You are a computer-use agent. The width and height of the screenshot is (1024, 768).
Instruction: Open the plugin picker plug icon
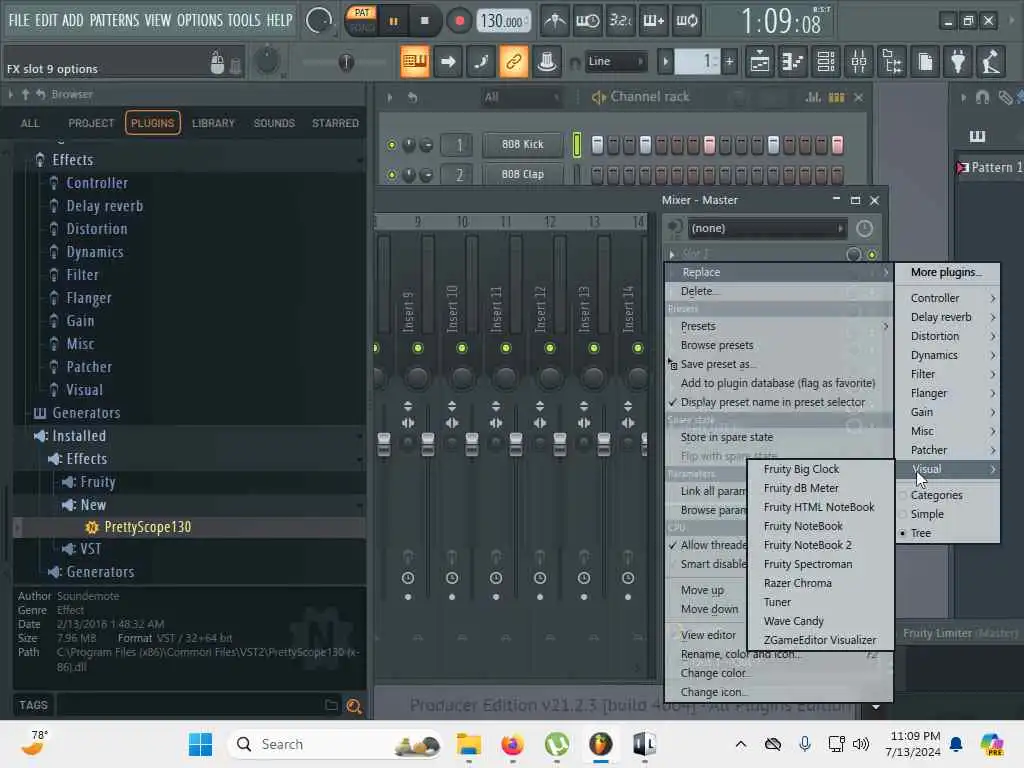[958, 62]
